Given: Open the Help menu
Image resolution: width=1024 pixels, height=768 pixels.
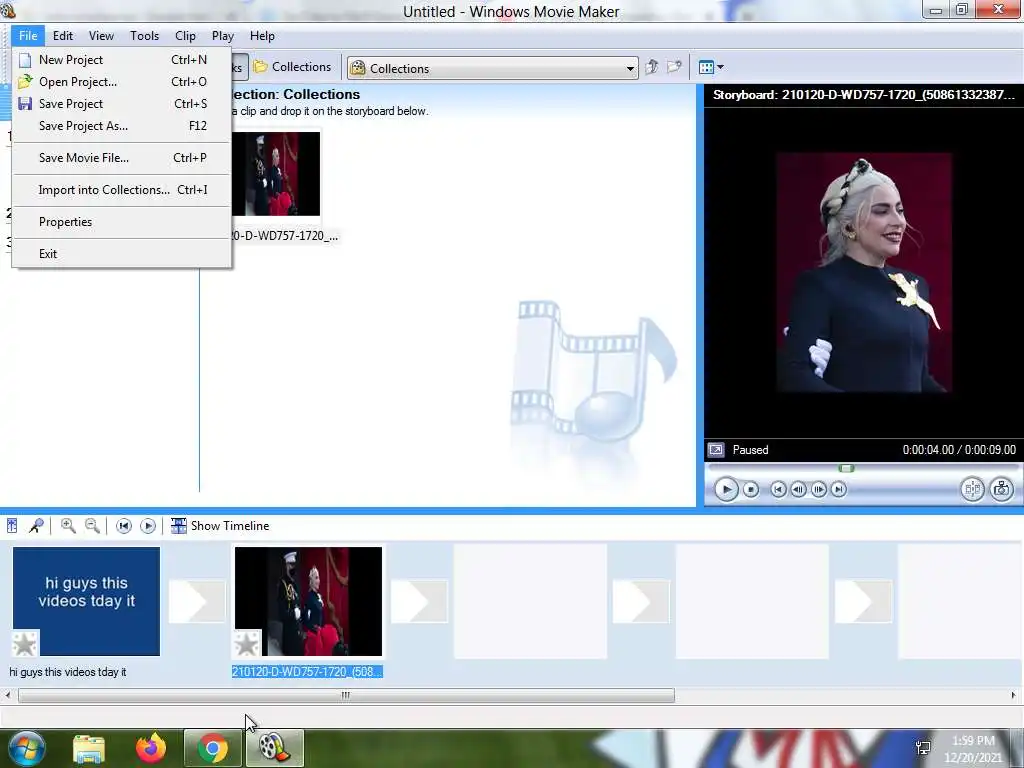Looking at the screenshot, I should tap(262, 36).
